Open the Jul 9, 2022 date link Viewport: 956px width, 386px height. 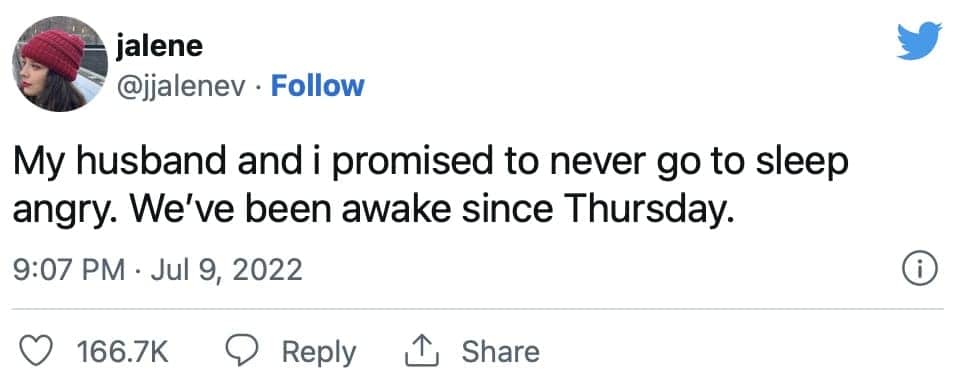(x=226, y=270)
